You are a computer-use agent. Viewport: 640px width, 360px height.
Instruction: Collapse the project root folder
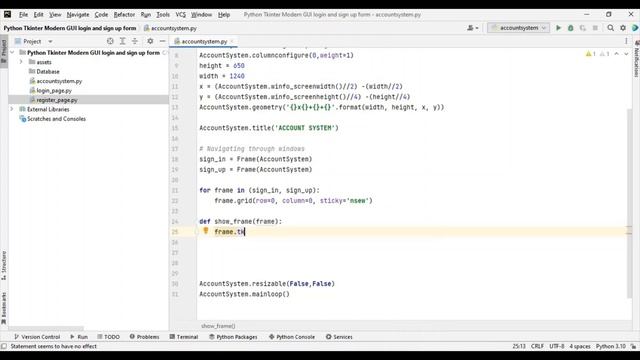[x=12, y=53]
